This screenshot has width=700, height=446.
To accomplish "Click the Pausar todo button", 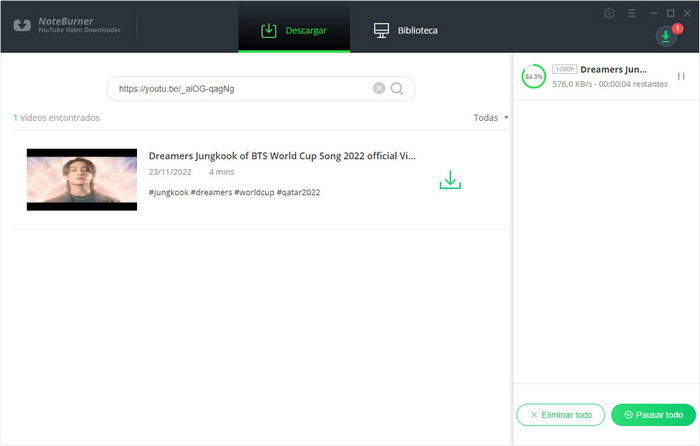I will [x=654, y=415].
